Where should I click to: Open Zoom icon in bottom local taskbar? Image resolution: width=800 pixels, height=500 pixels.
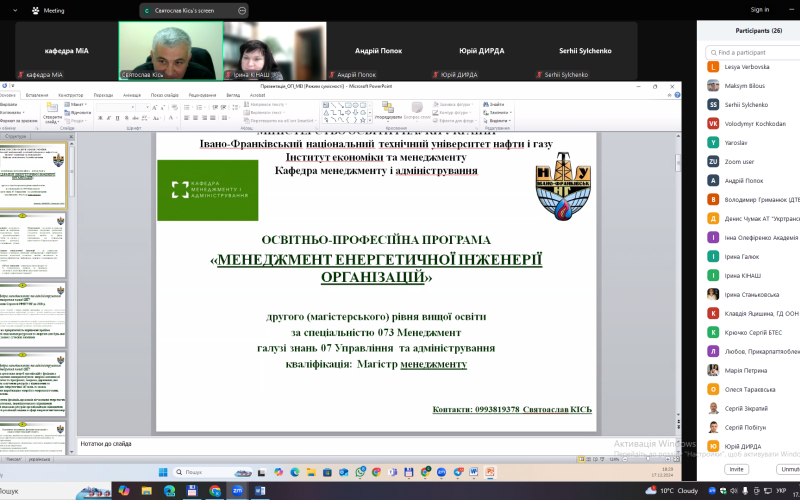[237, 491]
